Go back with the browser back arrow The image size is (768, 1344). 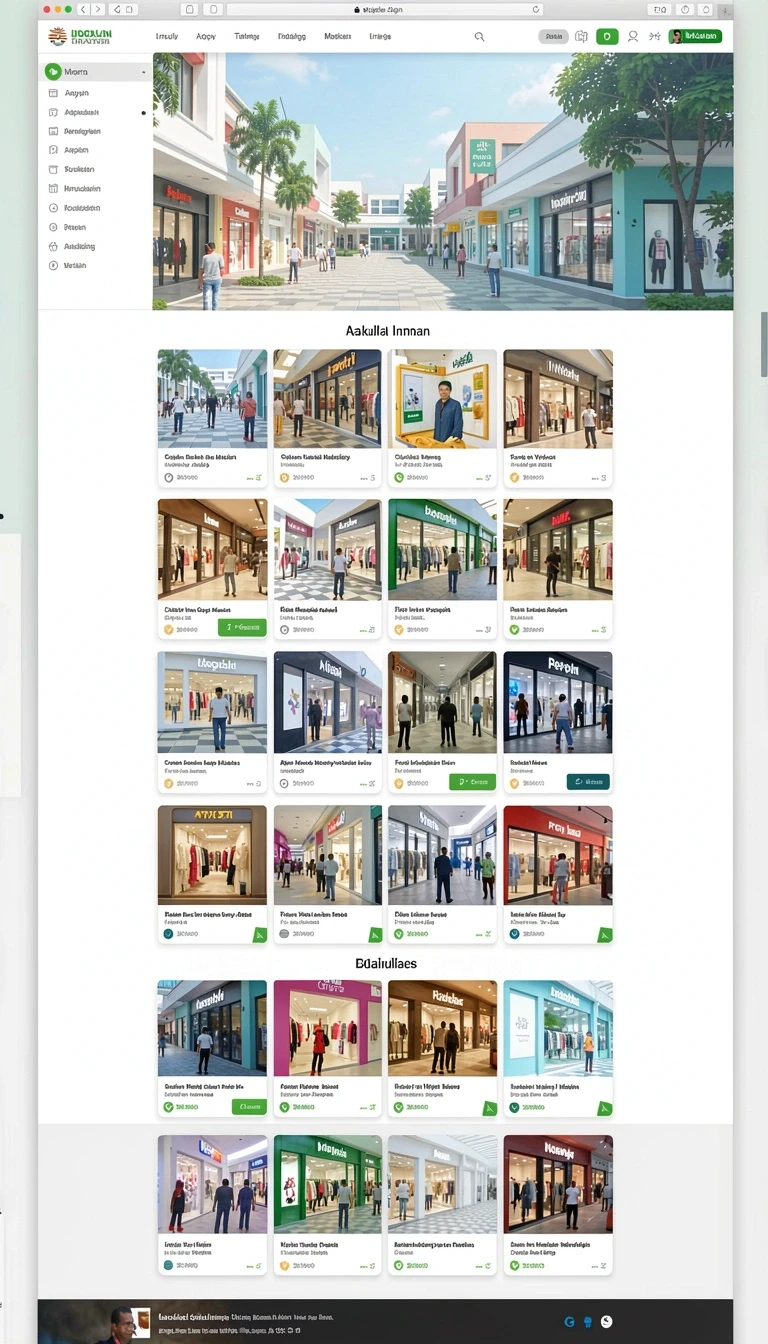pos(84,9)
